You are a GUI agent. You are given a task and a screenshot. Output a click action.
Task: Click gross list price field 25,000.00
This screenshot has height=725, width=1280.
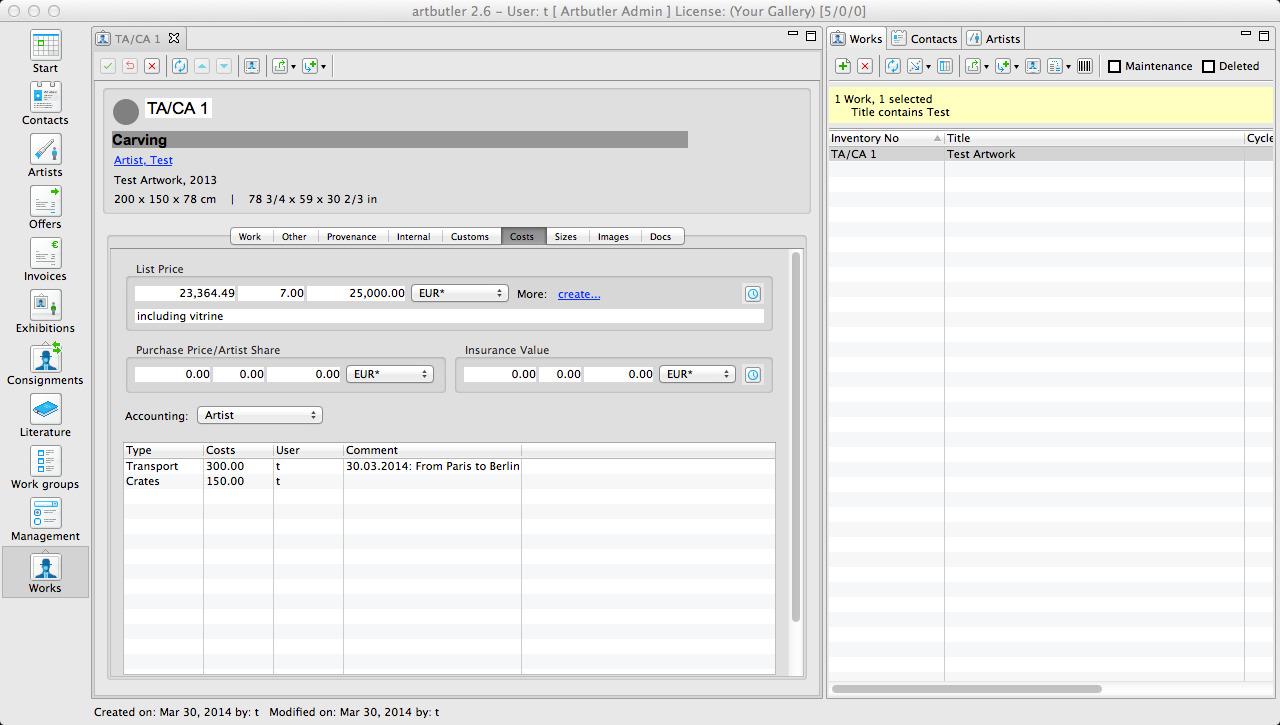click(x=357, y=294)
